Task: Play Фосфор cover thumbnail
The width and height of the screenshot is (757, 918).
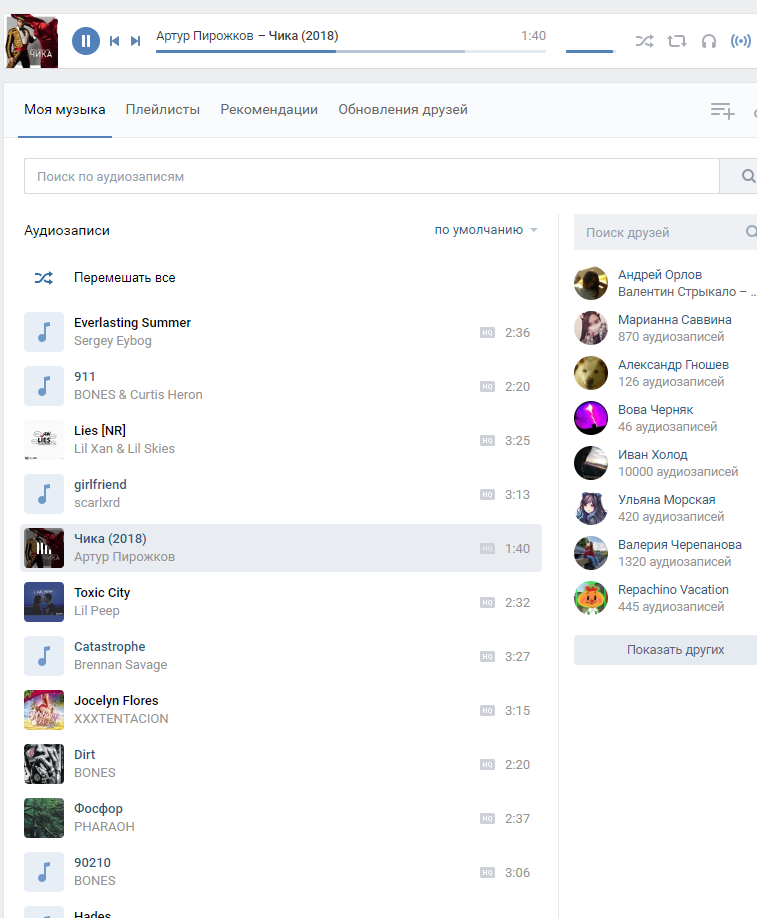Action: (44, 818)
